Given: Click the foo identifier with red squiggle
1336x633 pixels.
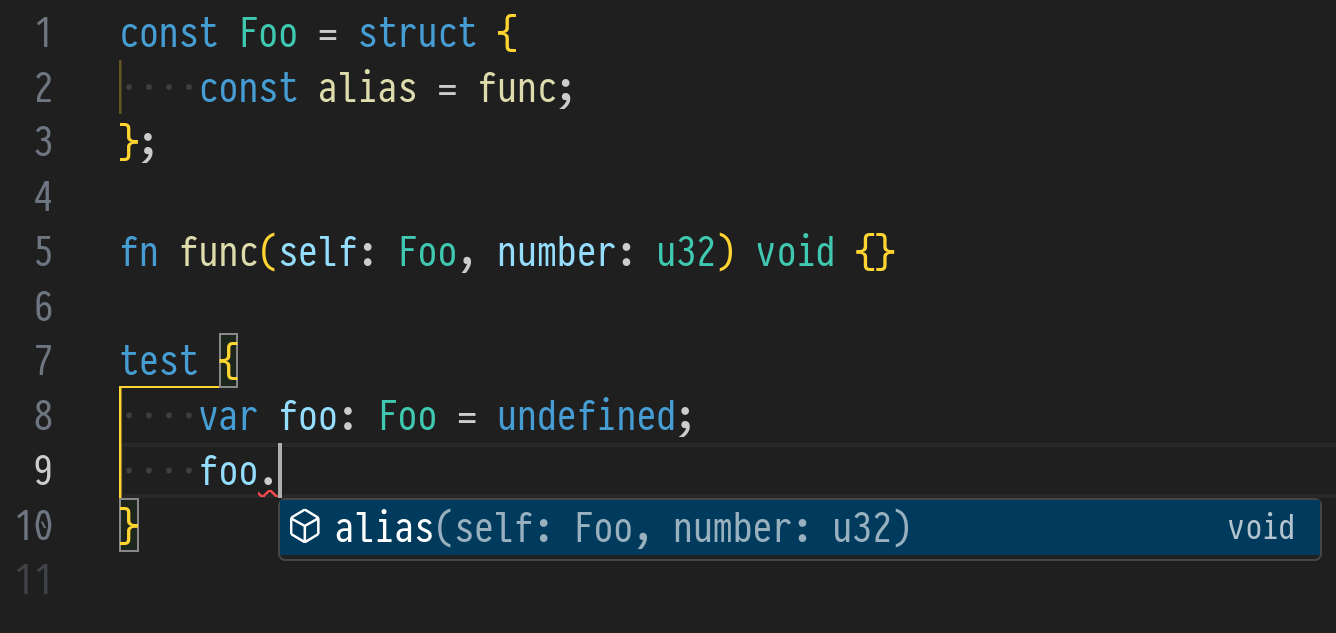Looking at the screenshot, I should point(229,470).
